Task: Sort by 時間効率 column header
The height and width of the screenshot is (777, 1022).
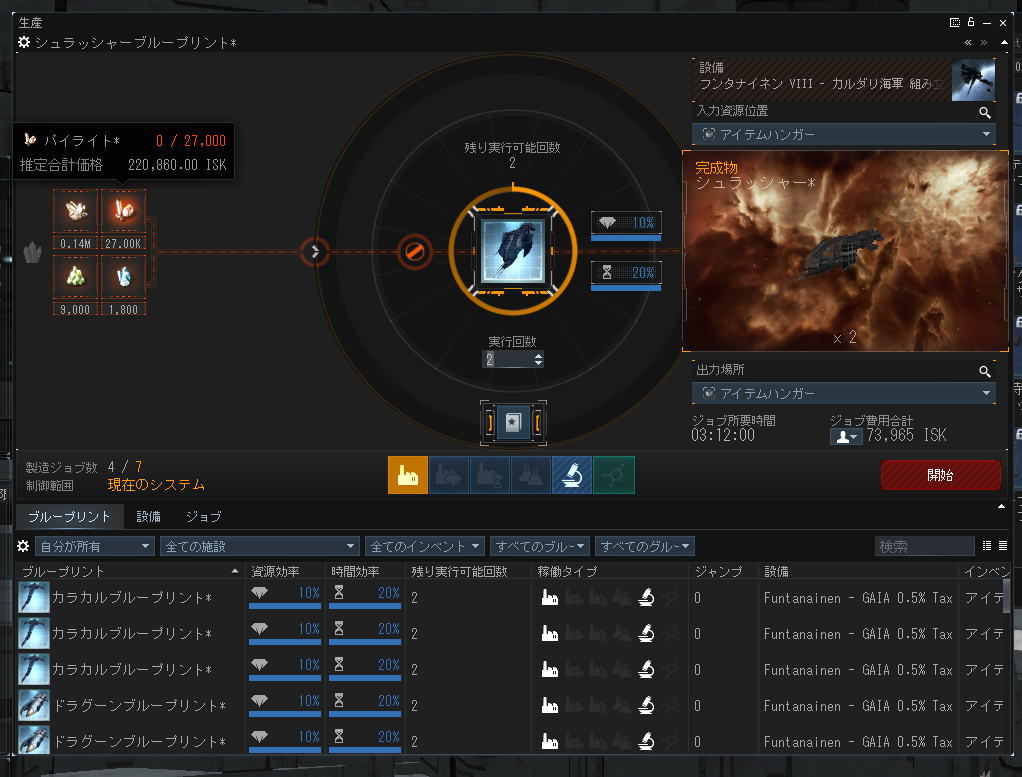Action: [366, 571]
